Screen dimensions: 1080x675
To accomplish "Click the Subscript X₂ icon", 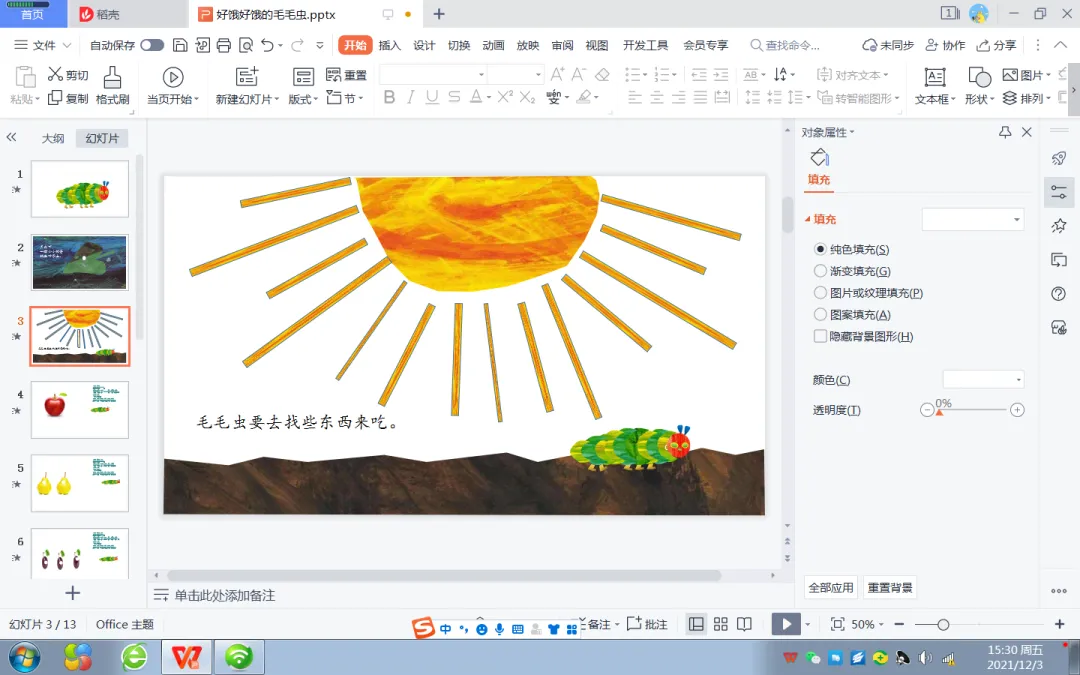I will click(528, 97).
